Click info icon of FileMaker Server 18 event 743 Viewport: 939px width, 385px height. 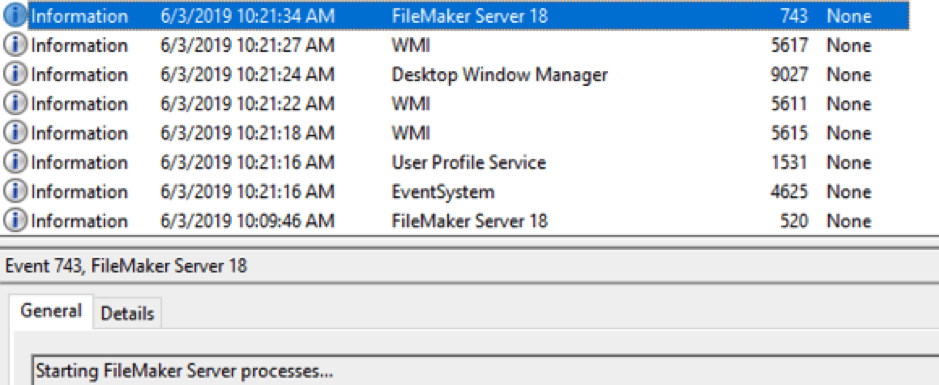(x=15, y=16)
